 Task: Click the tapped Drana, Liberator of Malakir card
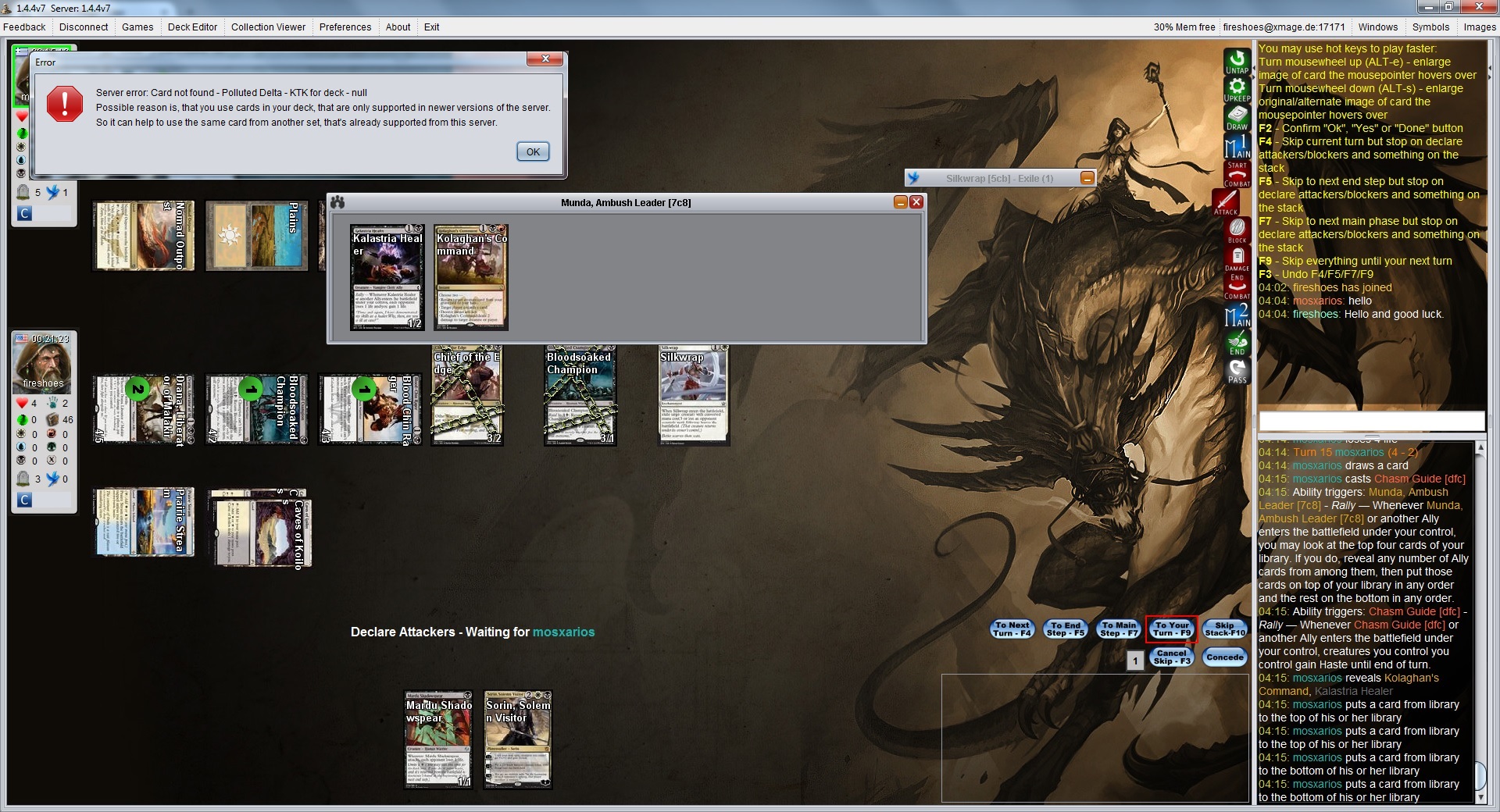pos(141,409)
